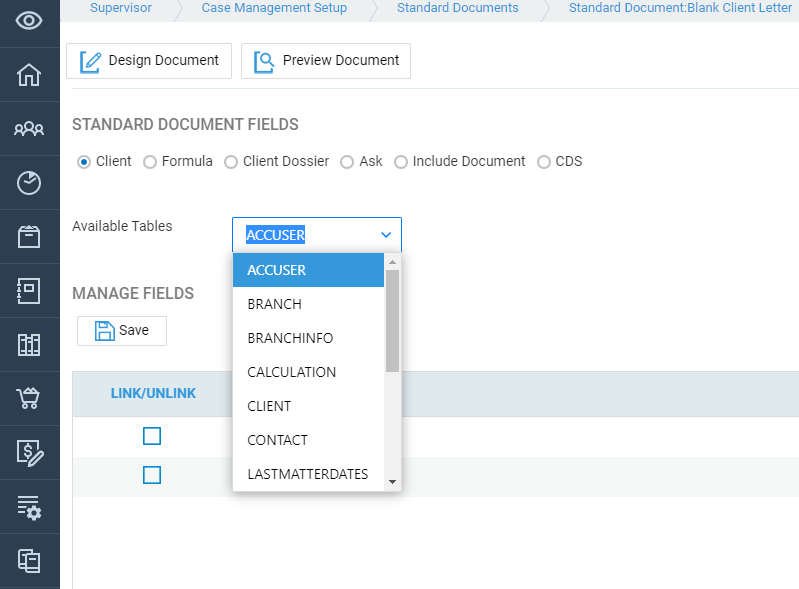Select the Client Dossier radio option
Image resolution: width=799 pixels, height=589 pixels.
(x=231, y=162)
